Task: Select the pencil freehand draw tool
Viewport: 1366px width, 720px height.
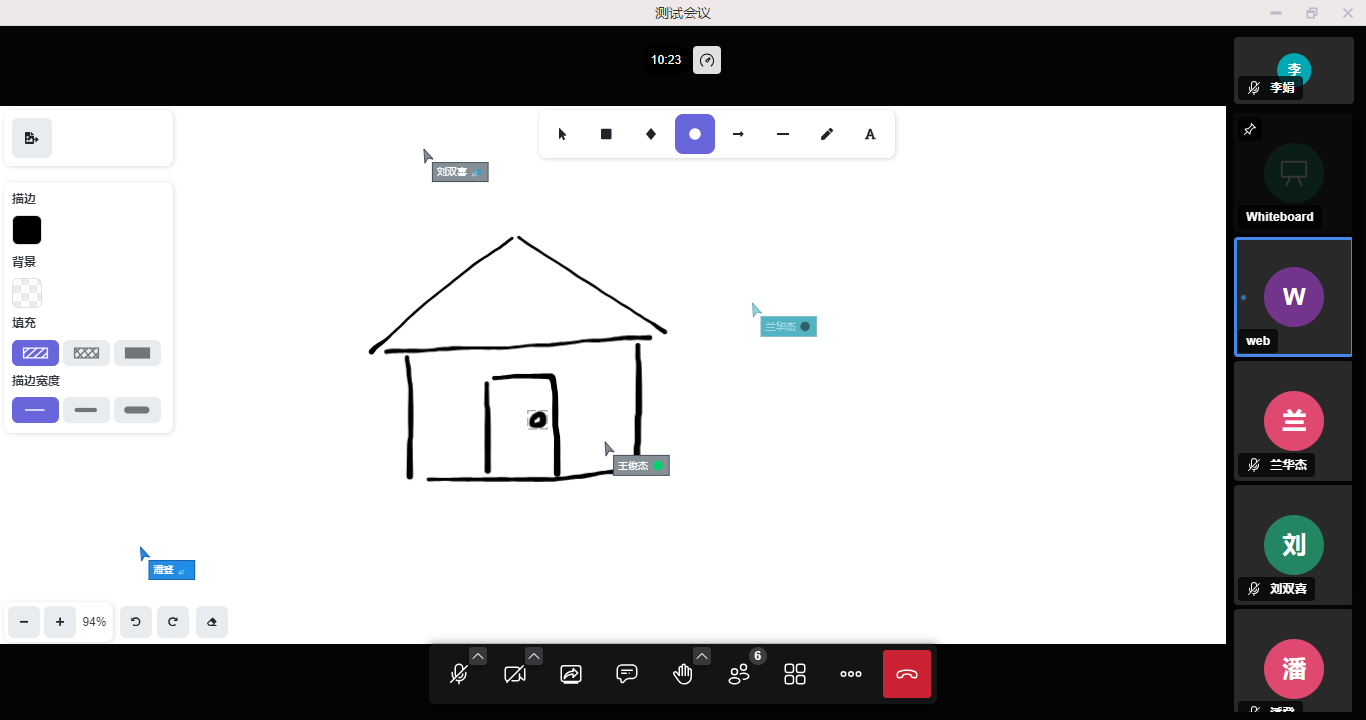Action: coord(827,134)
